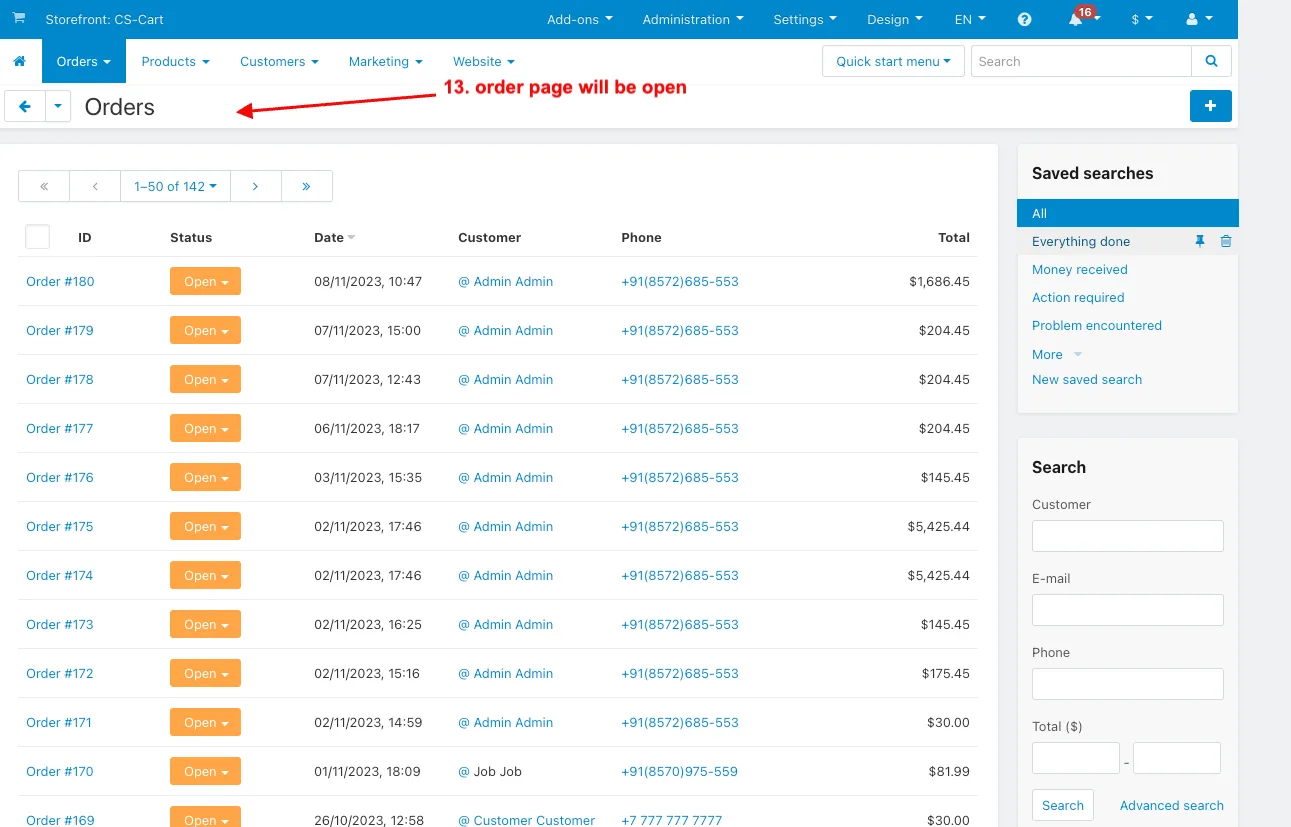The image size is (1291, 827).
Task: Pin the Everything done saved search
Action: (1200, 241)
